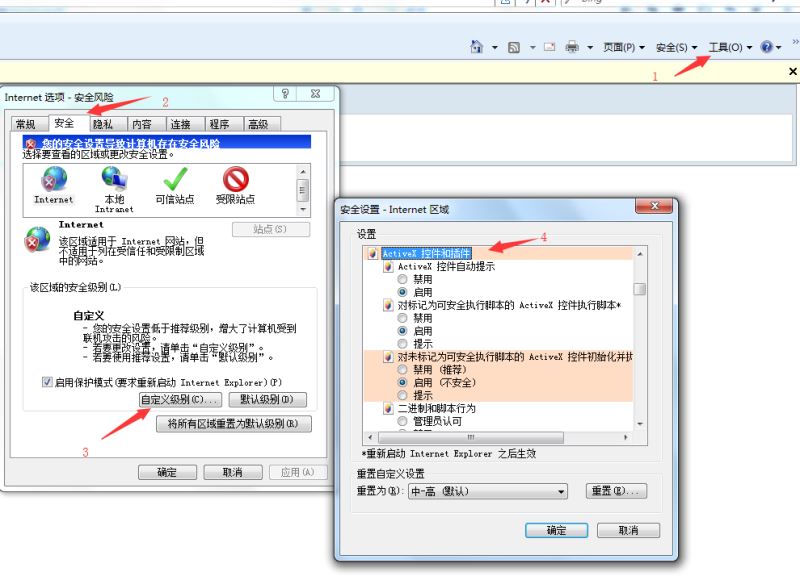Click the settings list vertical scrollbar thumb
The image size is (800, 576).
coord(640,289)
